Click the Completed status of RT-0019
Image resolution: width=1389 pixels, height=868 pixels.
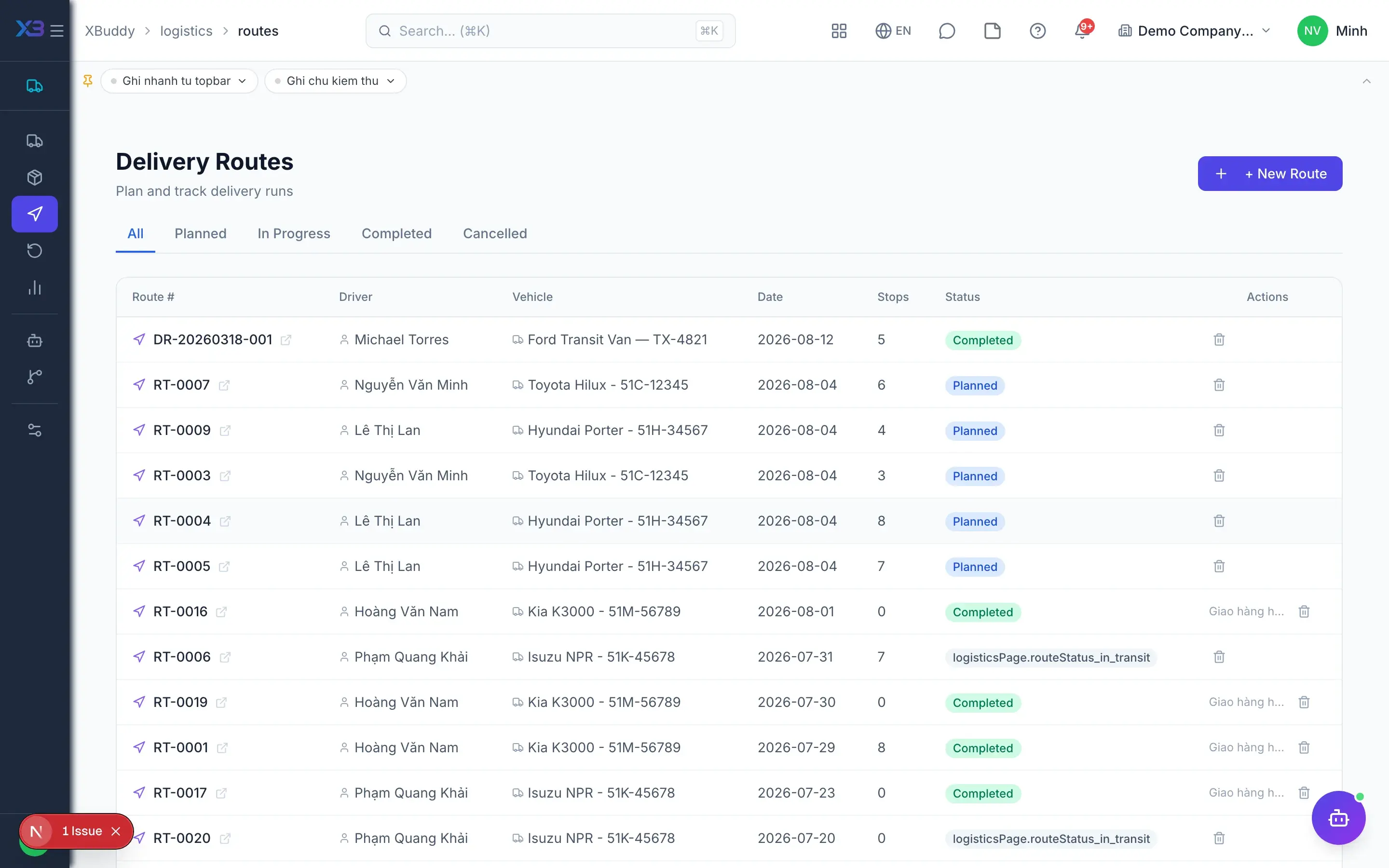click(x=982, y=703)
